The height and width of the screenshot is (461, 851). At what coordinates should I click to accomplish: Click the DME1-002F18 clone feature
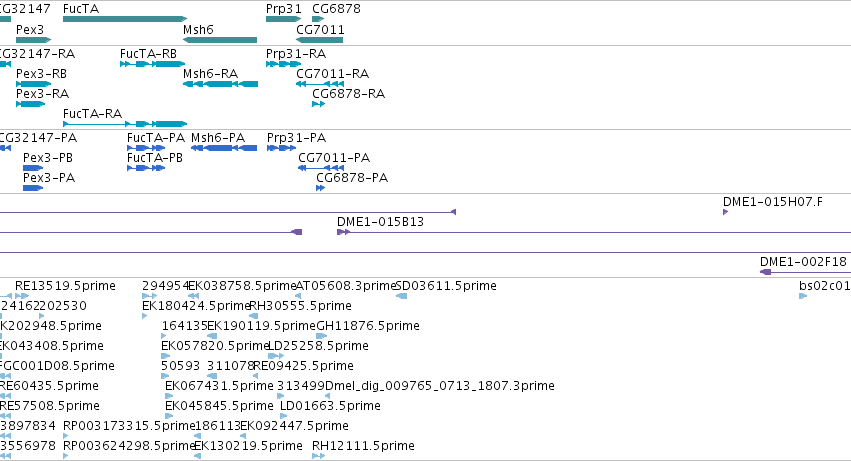tap(805, 271)
